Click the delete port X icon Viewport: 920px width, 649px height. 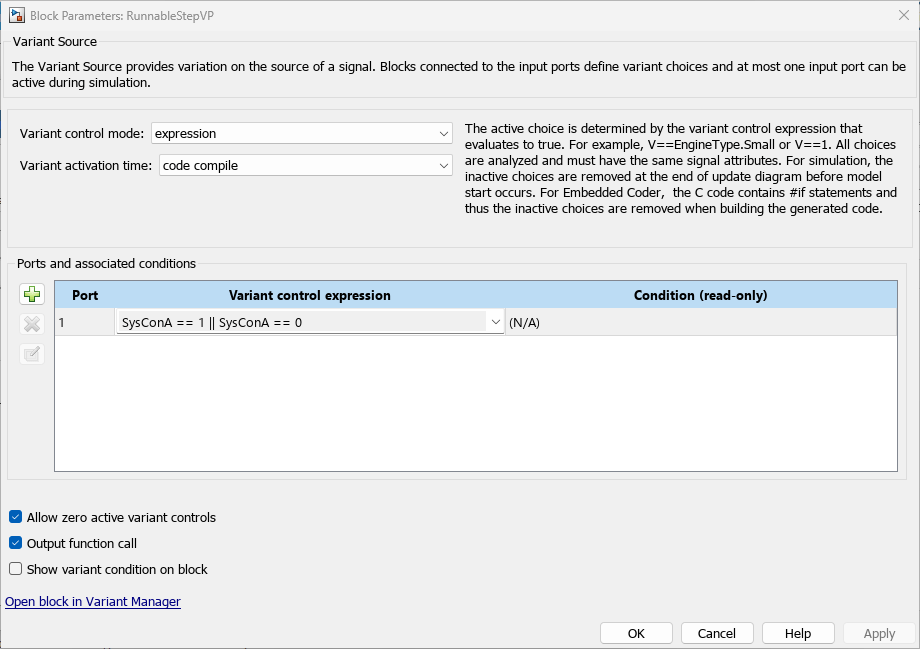[x=32, y=324]
